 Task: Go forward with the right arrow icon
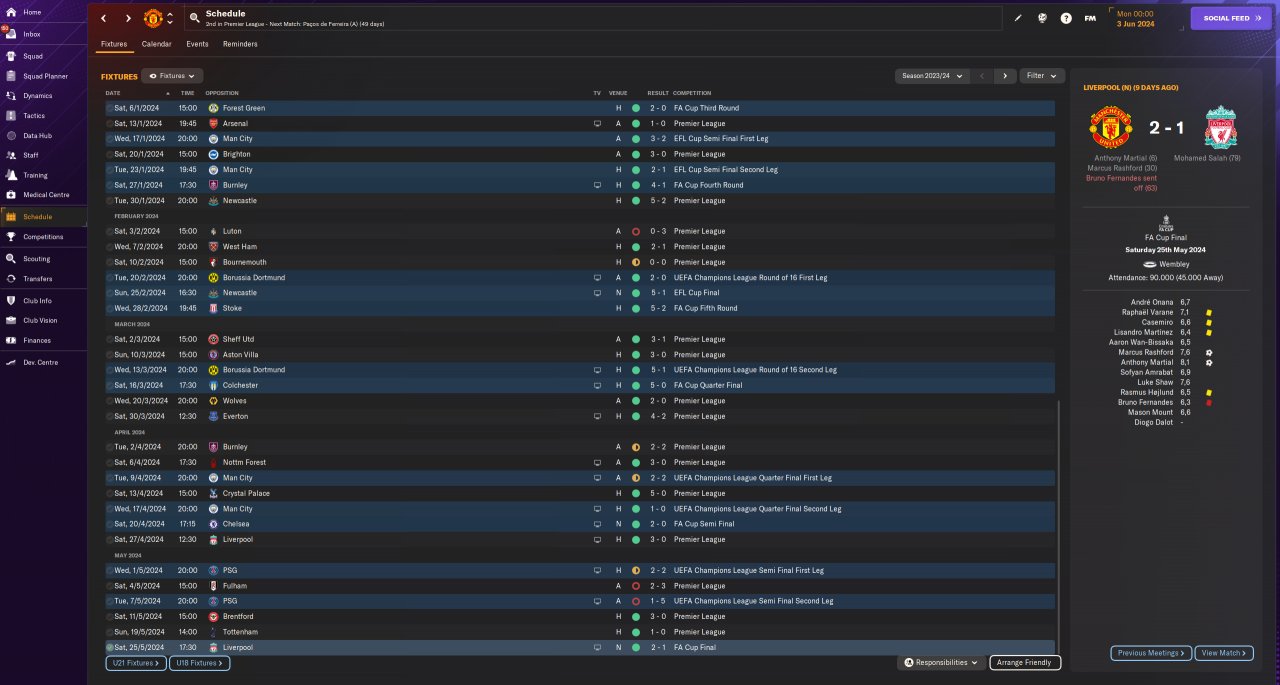point(128,18)
